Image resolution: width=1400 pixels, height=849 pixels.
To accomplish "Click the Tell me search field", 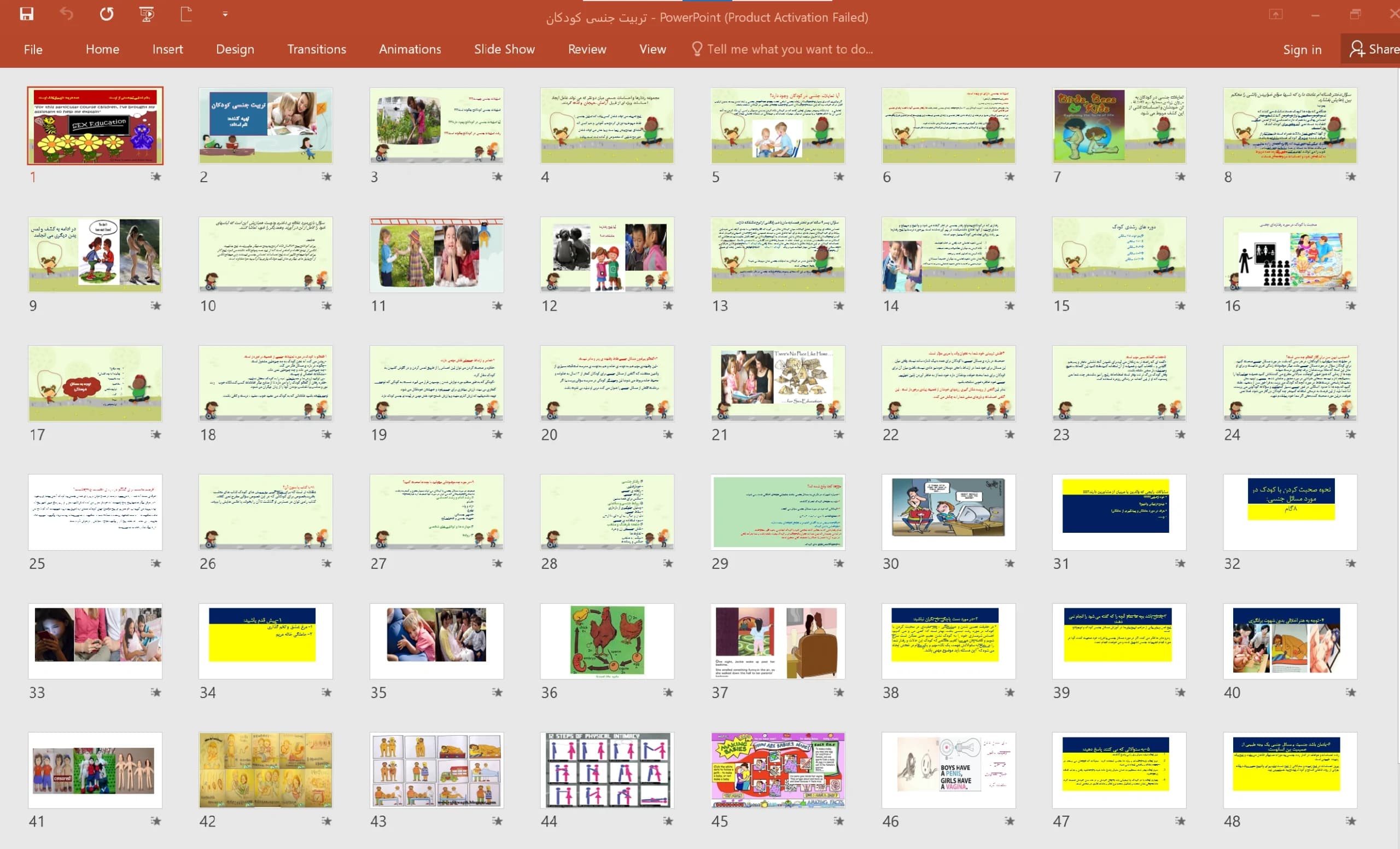I will (790, 49).
